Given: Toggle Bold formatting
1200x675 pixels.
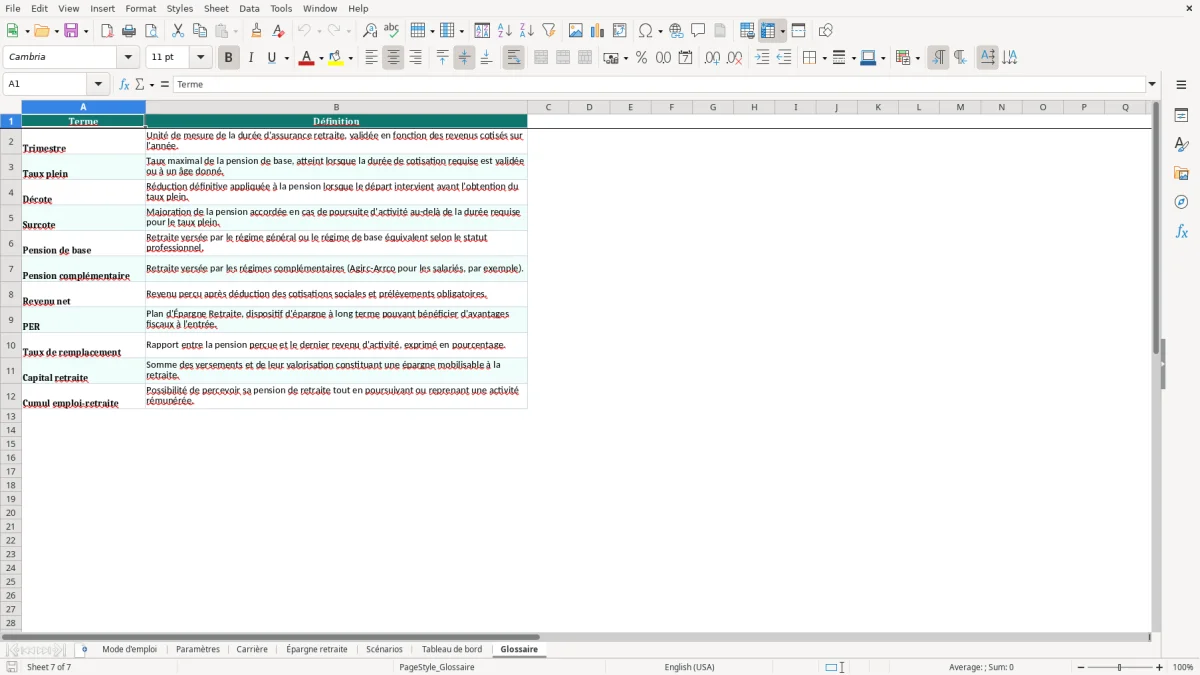Looking at the screenshot, I should pos(228,58).
